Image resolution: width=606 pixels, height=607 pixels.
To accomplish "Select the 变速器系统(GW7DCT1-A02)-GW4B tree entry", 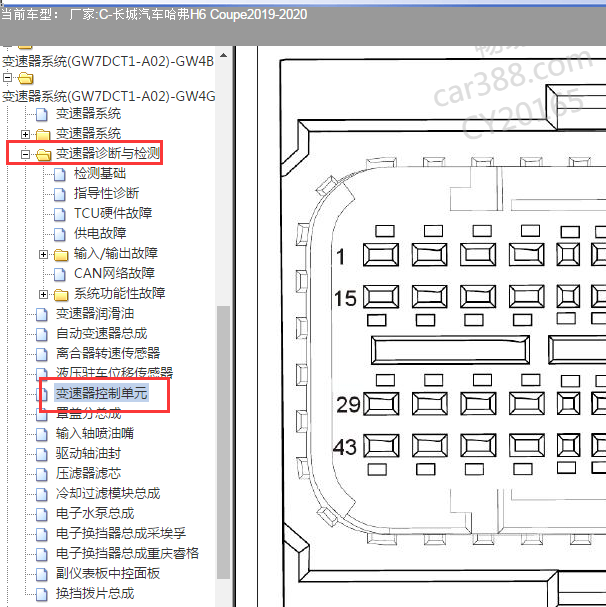I will [x=108, y=61].
